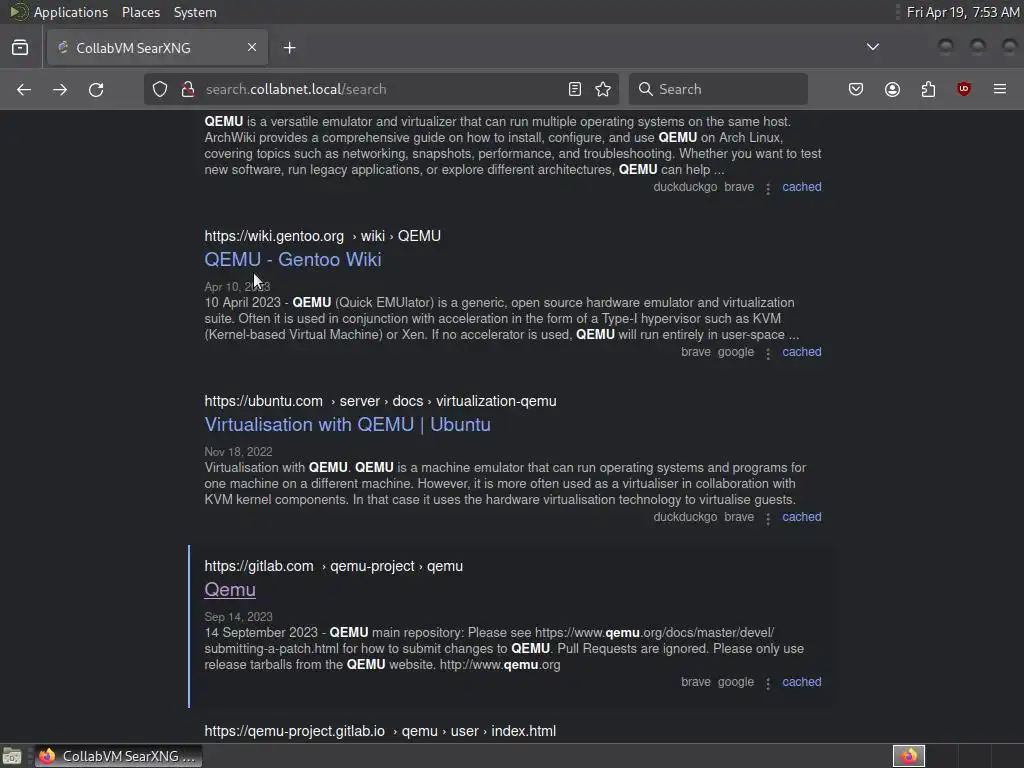Screen dimensions: 1024x768
Task: Open cached version of GitLab Qemu result
Action: click(x=802, y=682)
